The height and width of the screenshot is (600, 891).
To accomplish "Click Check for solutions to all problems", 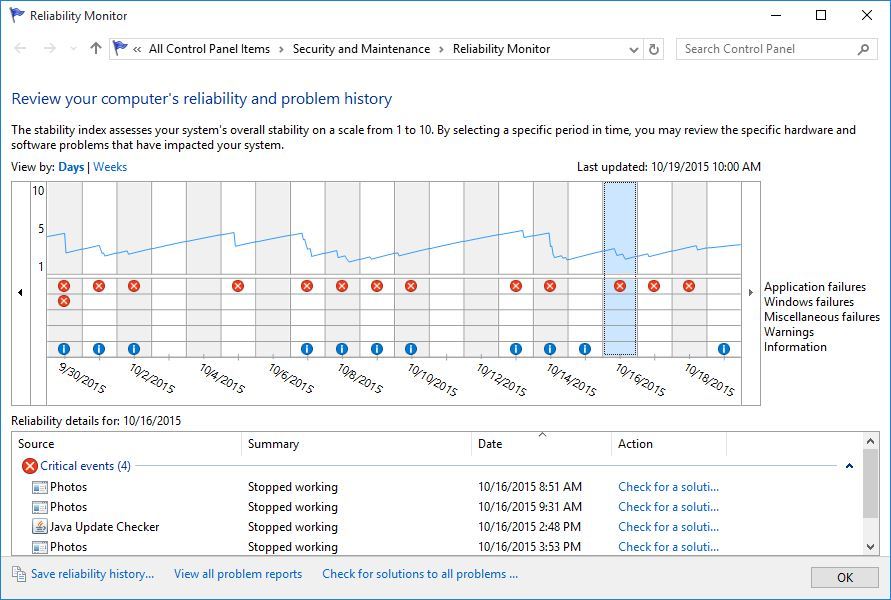I will (420, 574).
